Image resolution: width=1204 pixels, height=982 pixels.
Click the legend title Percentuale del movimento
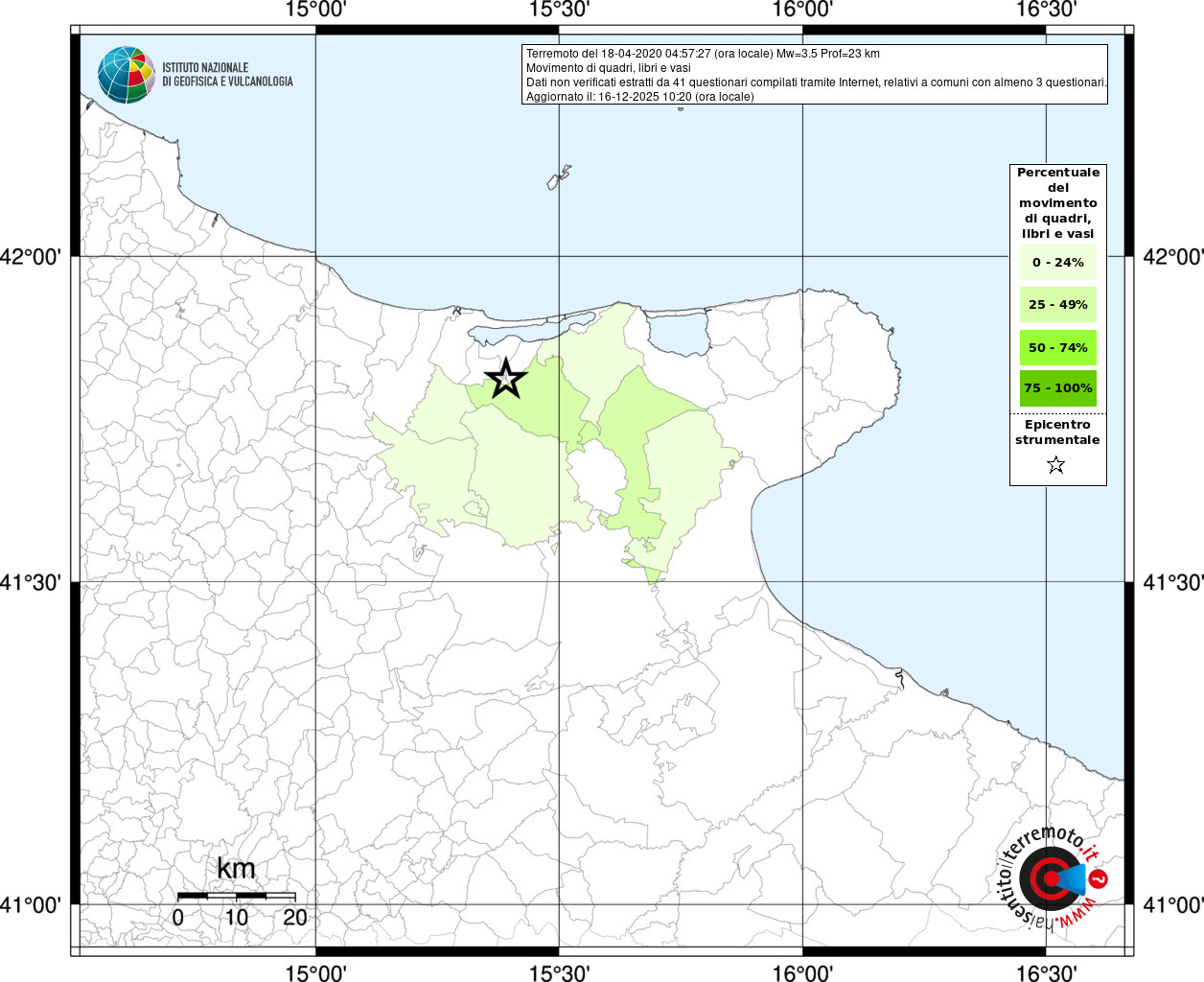coord(1057,202)
